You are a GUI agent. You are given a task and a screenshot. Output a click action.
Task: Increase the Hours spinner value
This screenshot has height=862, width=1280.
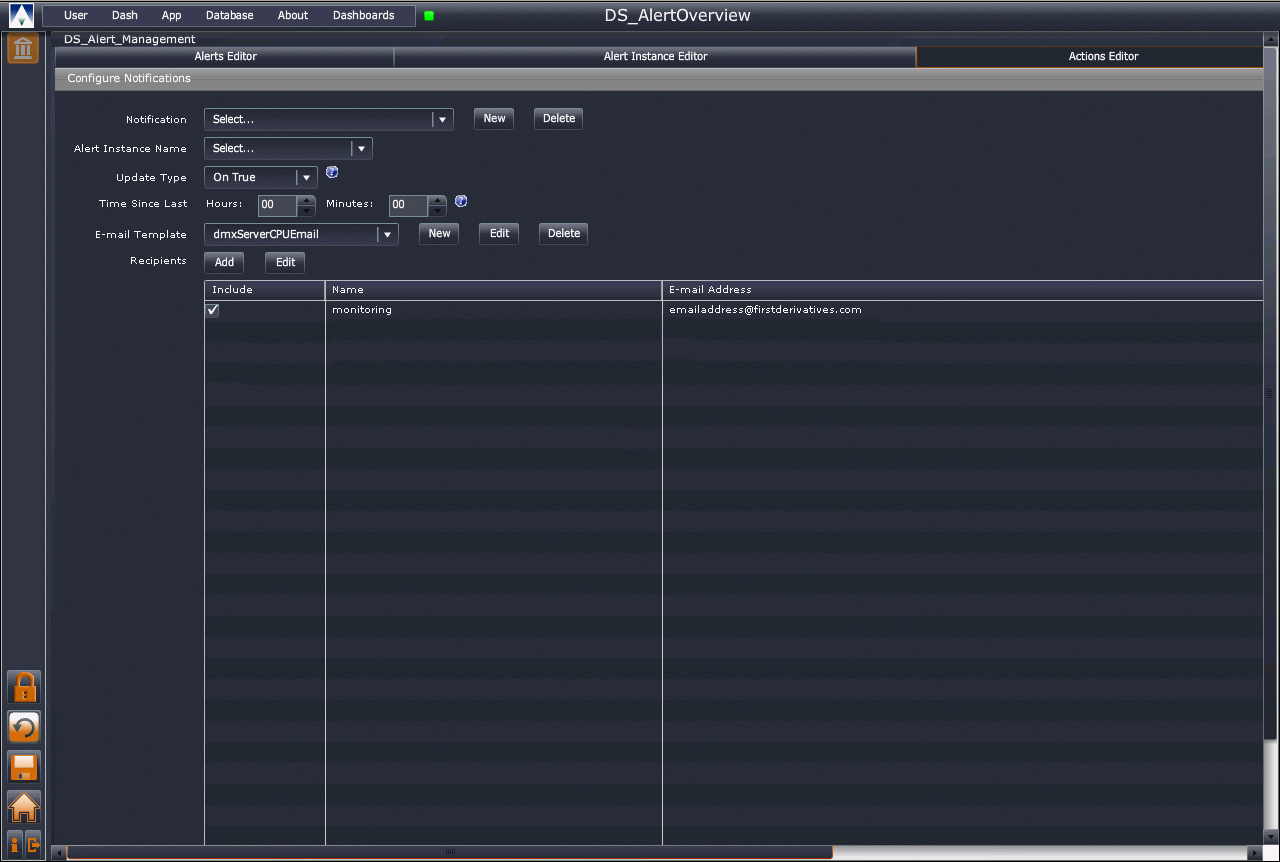coord(307,200)
